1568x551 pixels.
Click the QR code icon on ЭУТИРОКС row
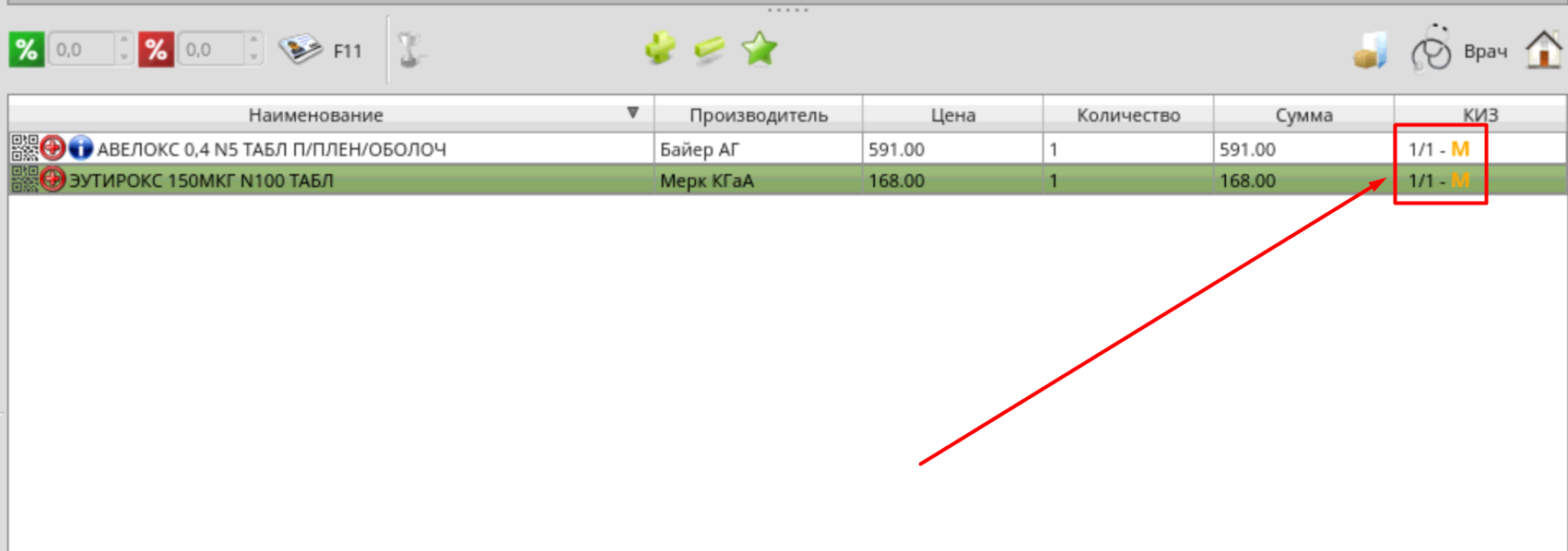point(25,180)
